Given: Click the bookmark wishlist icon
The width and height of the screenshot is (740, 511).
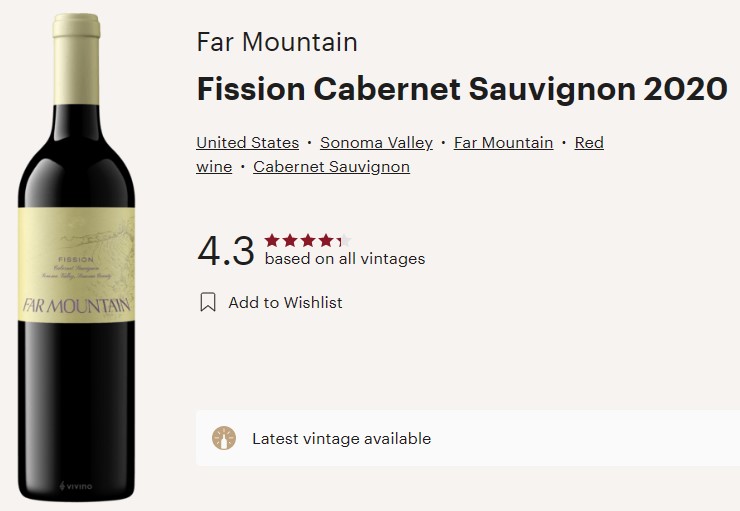Looking at the screenshot, I should coord(208,302).
